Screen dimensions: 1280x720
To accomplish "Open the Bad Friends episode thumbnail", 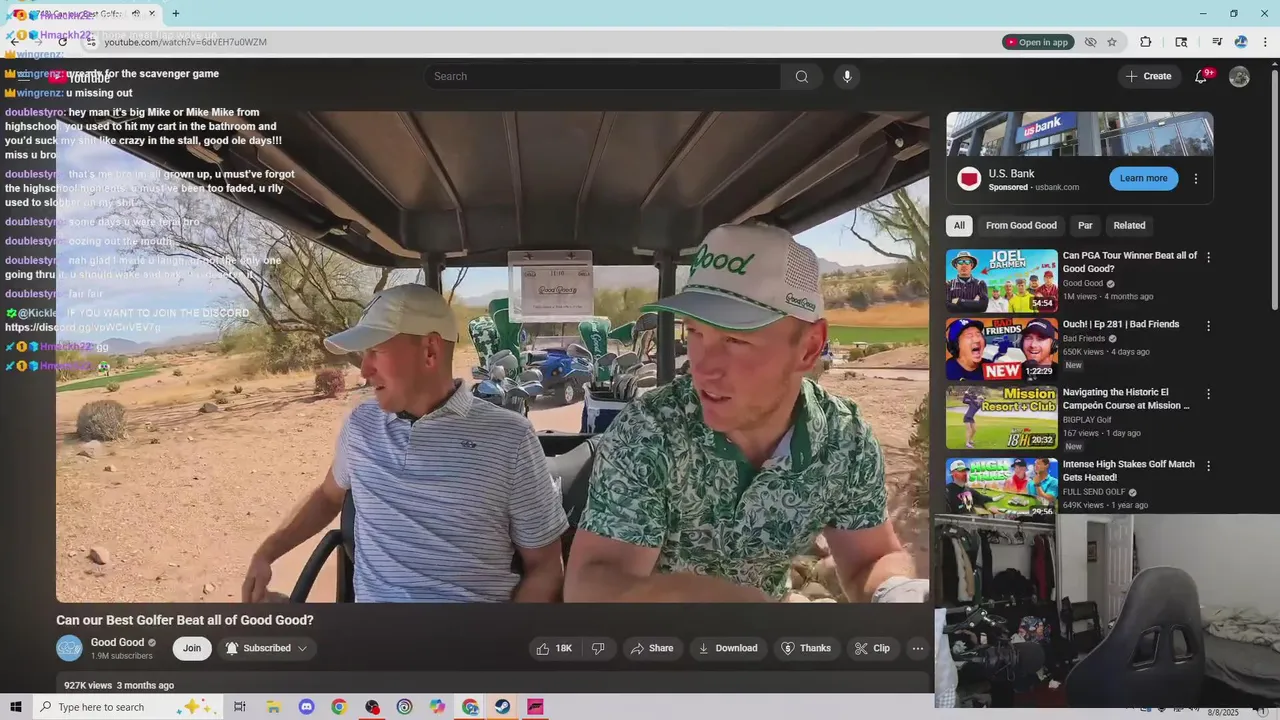I will pos(1001,349).
